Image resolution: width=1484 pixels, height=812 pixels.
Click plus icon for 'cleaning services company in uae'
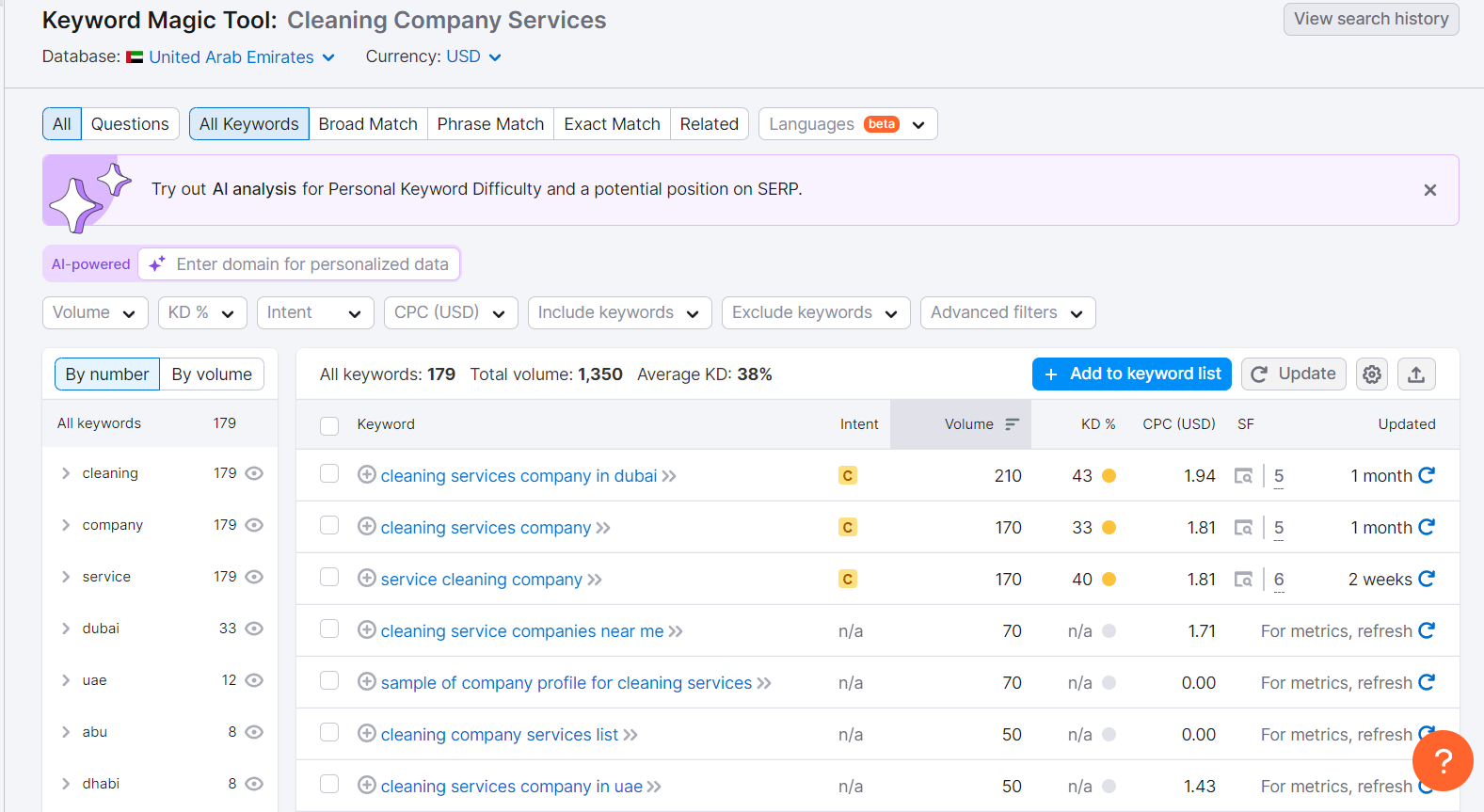pyautogui.click(x=367, y=786)
